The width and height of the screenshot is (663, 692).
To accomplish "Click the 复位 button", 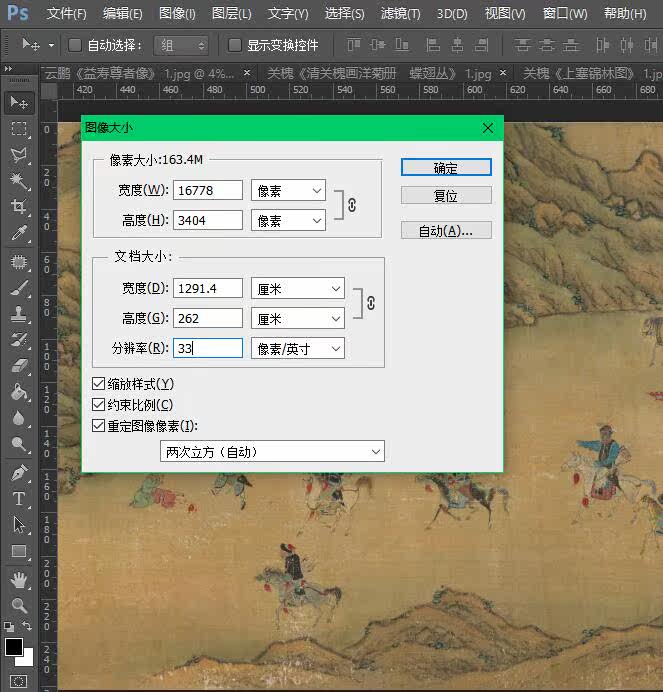I will tap(446, 195).
